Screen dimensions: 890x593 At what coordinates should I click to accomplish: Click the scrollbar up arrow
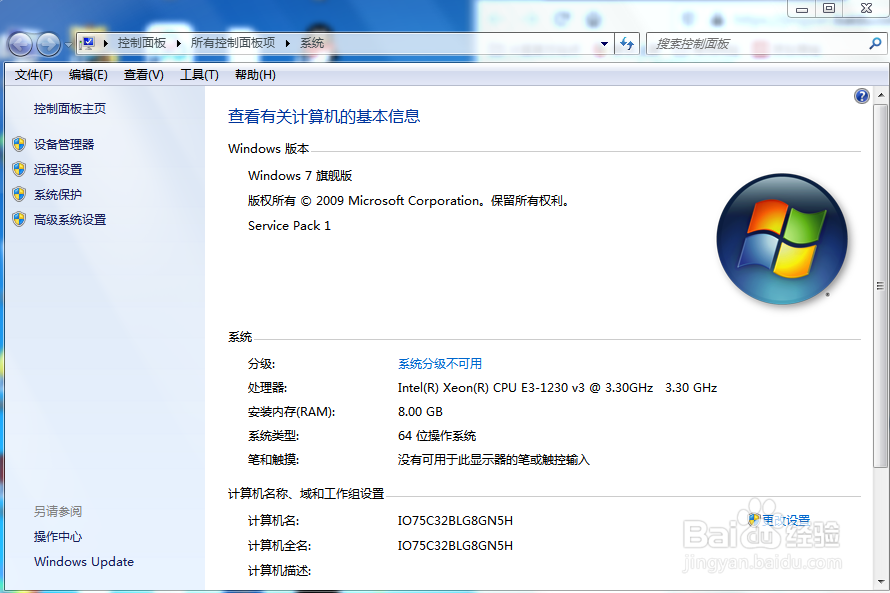[881, 95]
